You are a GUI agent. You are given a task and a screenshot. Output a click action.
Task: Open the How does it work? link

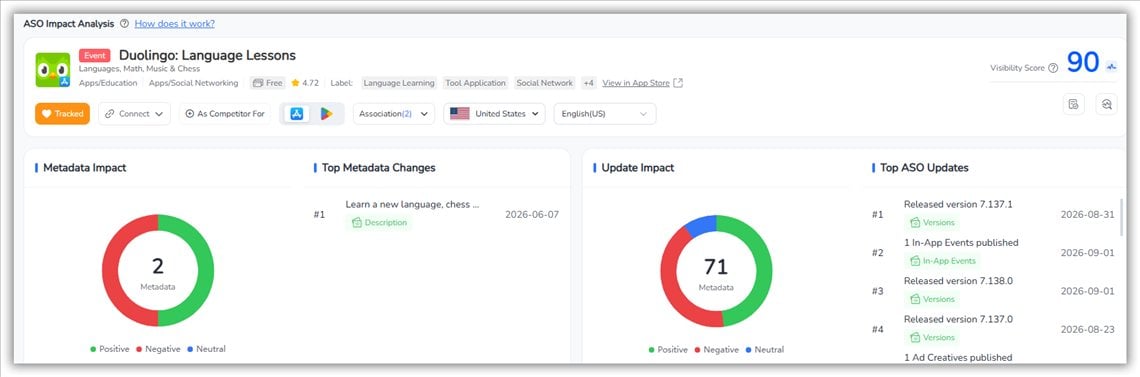click(x=174, y=23)
